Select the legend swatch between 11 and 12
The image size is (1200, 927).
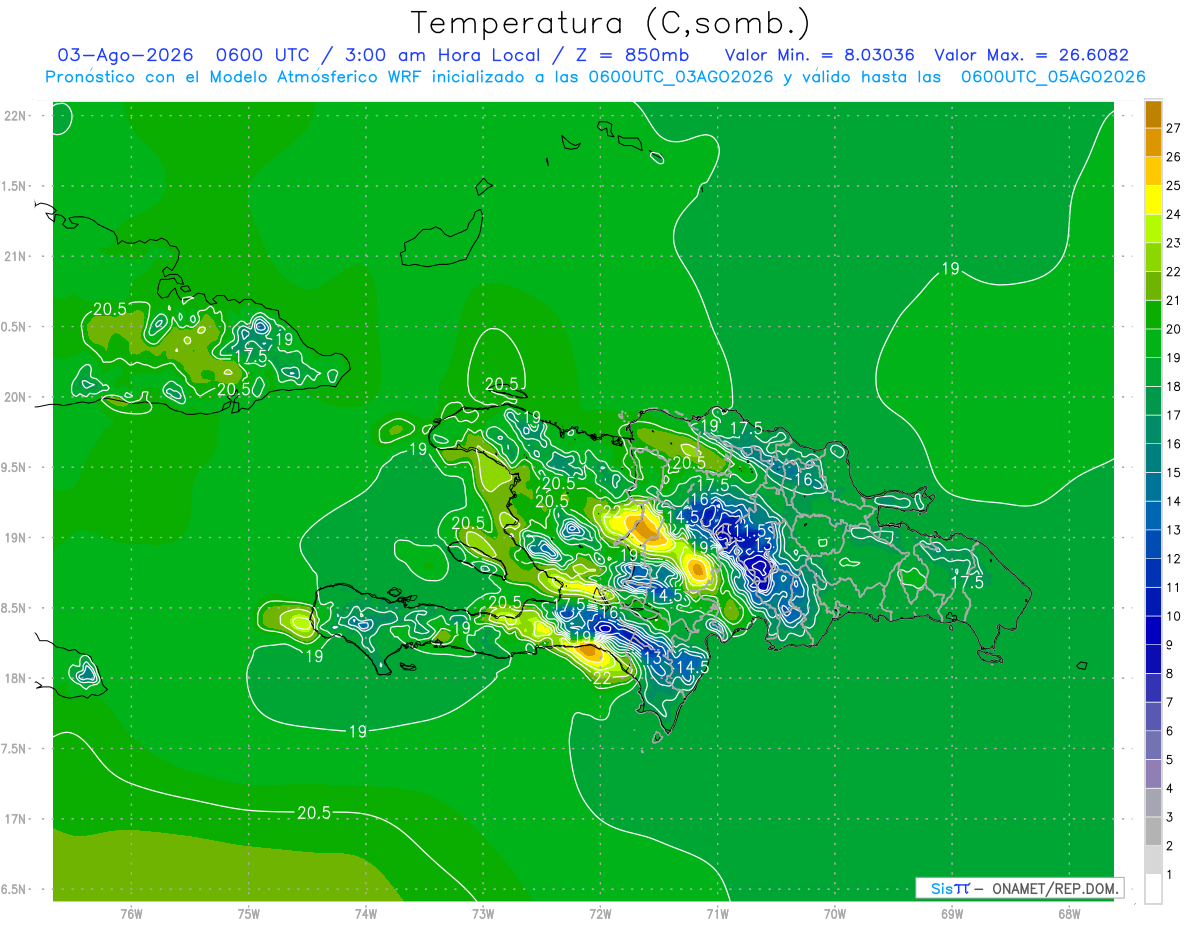(1153, 572)
